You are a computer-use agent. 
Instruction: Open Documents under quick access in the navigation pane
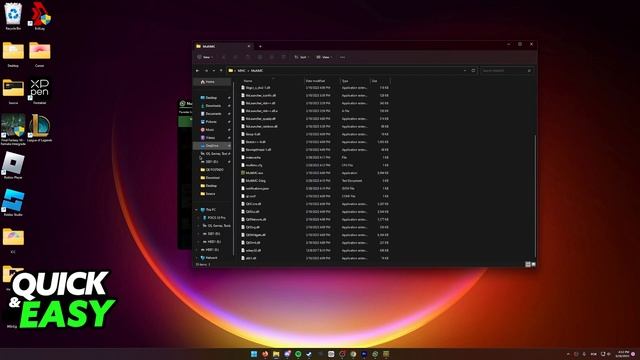click(x=213, y=113)
